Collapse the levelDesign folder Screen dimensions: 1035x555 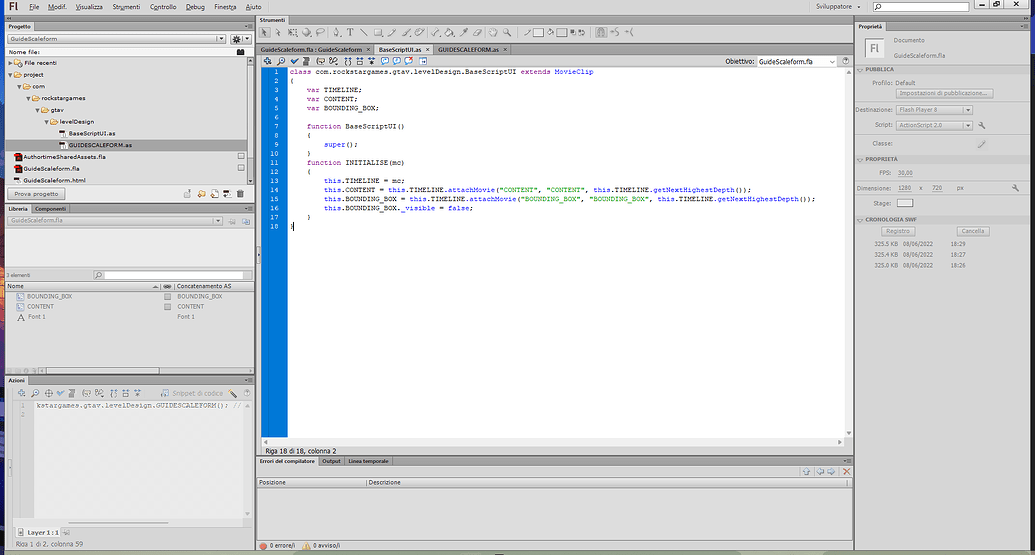(x=47, y=122)
